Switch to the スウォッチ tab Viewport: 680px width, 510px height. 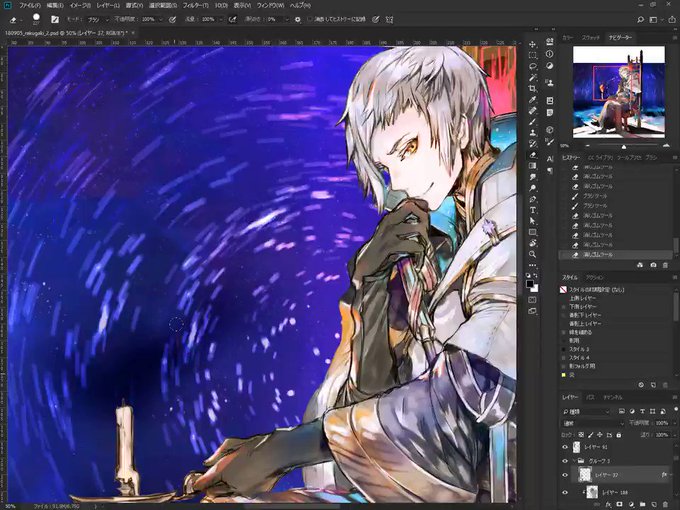[590, 38]
